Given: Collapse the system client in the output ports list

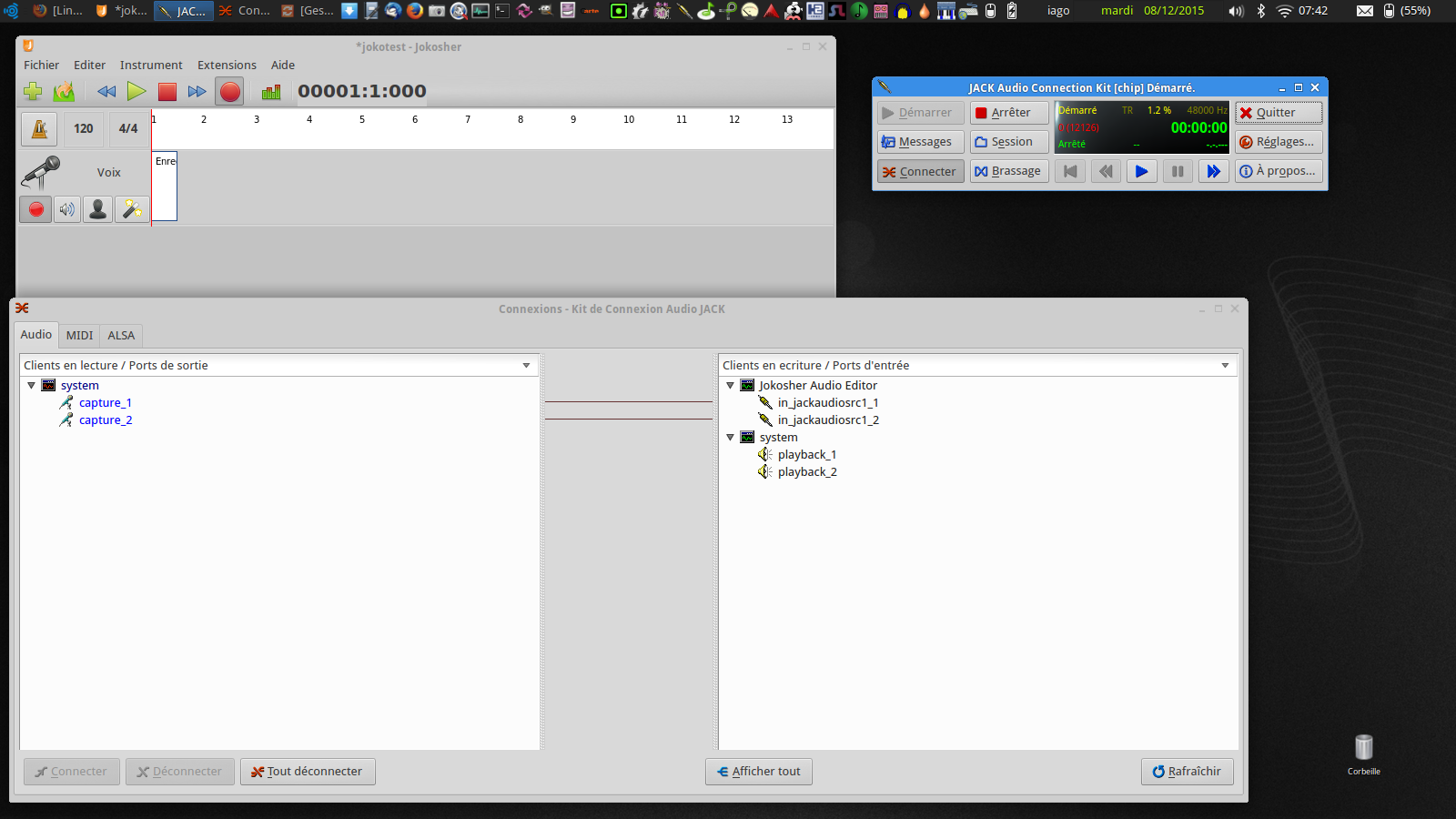Looking at the screenshot, I should [x=31, y=386].
